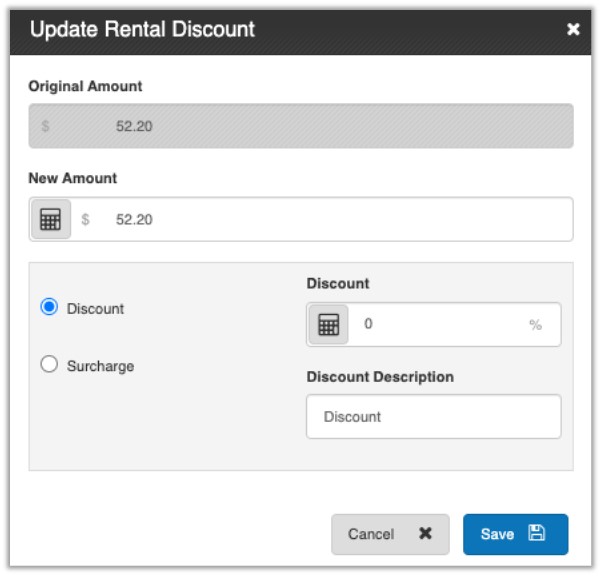The width and height of the screenshot is (602, 576).
Task: Click the Discount option label text
Action: click(x=95, y=309)
